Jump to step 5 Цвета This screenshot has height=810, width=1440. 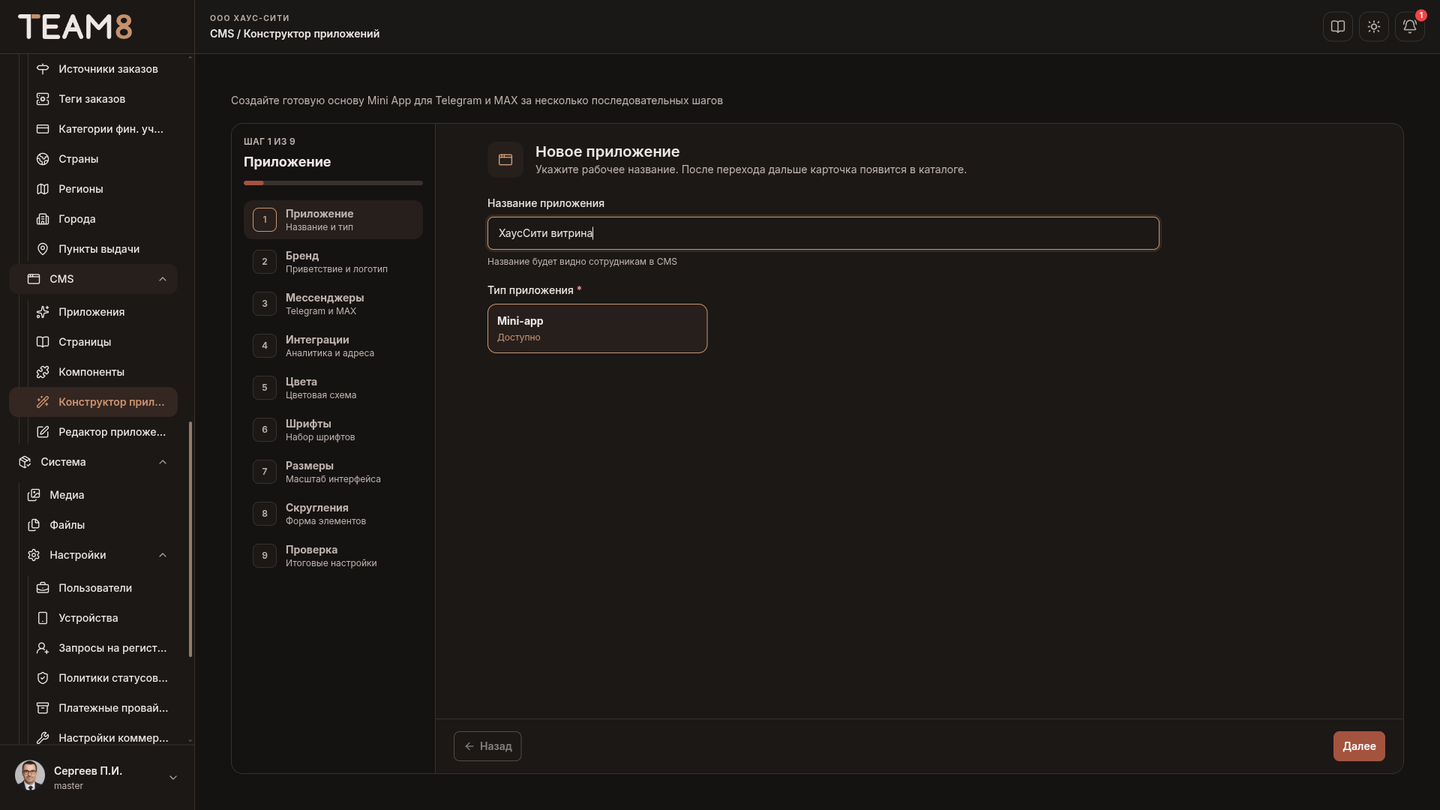pos(333,388)
